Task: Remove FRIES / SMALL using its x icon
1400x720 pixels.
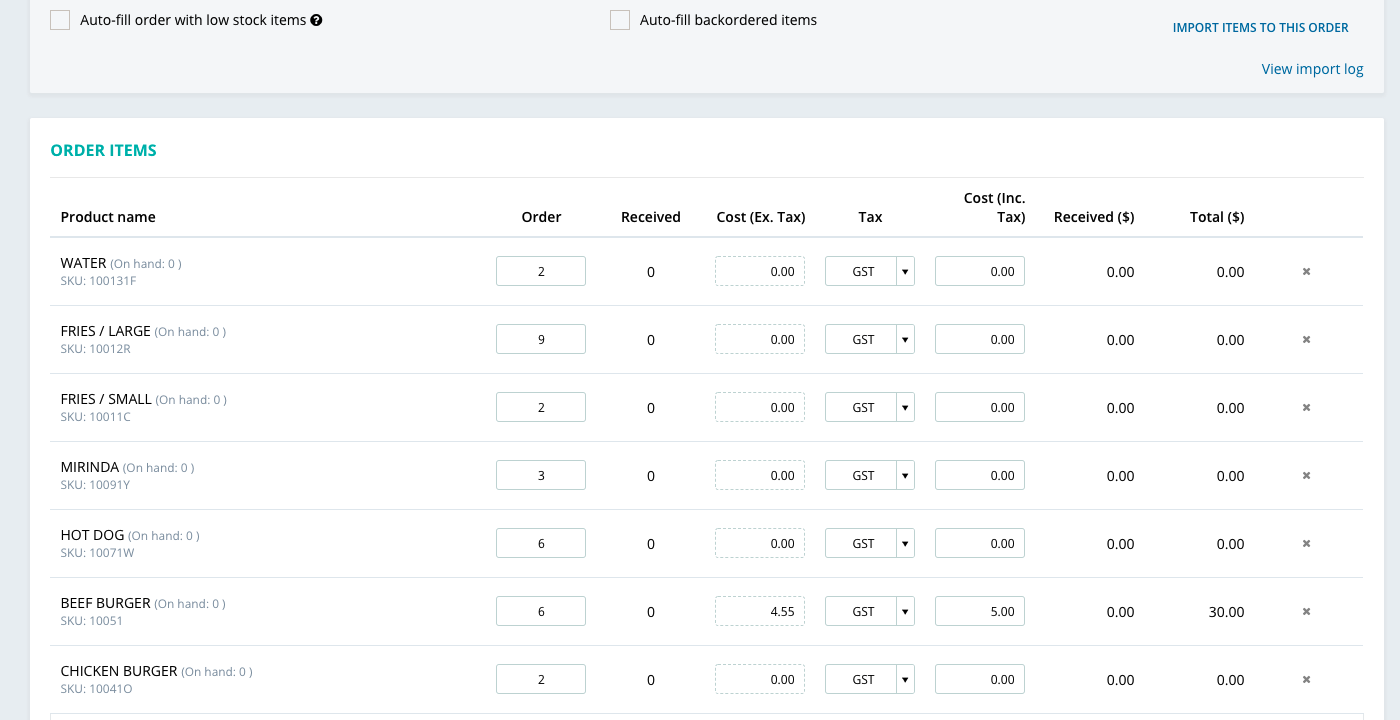Action: coord(1306,407)
